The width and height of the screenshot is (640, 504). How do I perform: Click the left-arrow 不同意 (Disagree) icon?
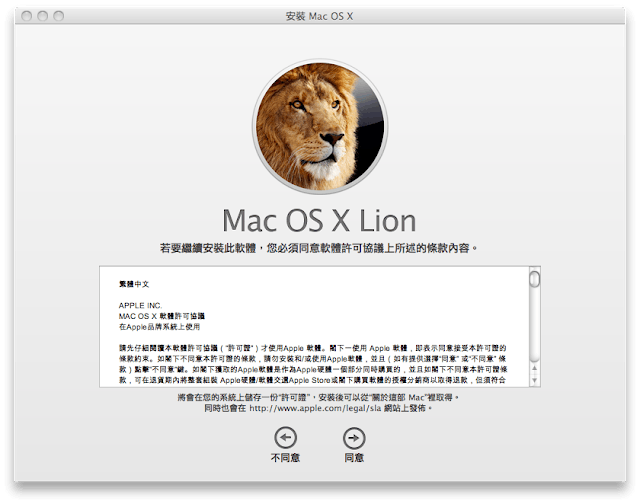(x=285, y=438)
